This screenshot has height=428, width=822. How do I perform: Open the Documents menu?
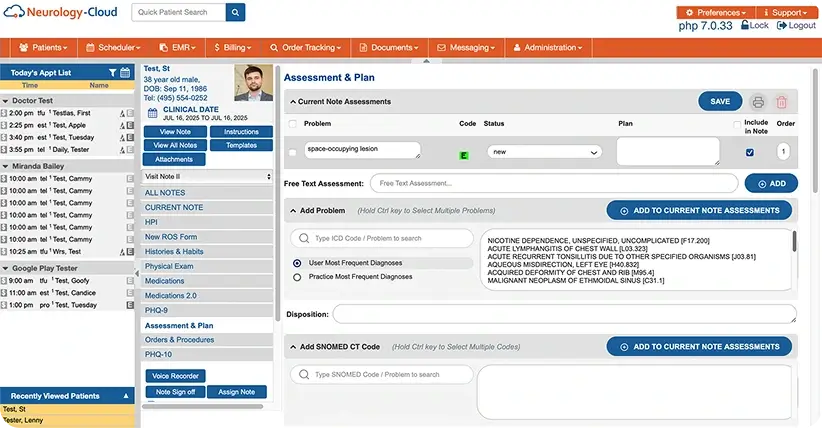tap(389, 48)
